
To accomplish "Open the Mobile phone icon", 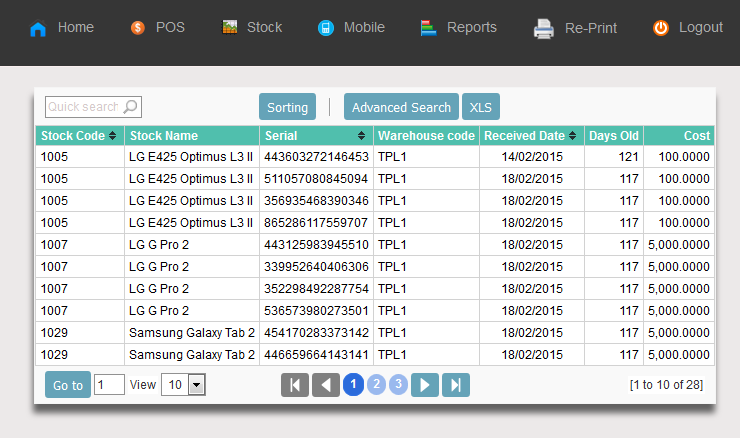I will tap(325, 28).
